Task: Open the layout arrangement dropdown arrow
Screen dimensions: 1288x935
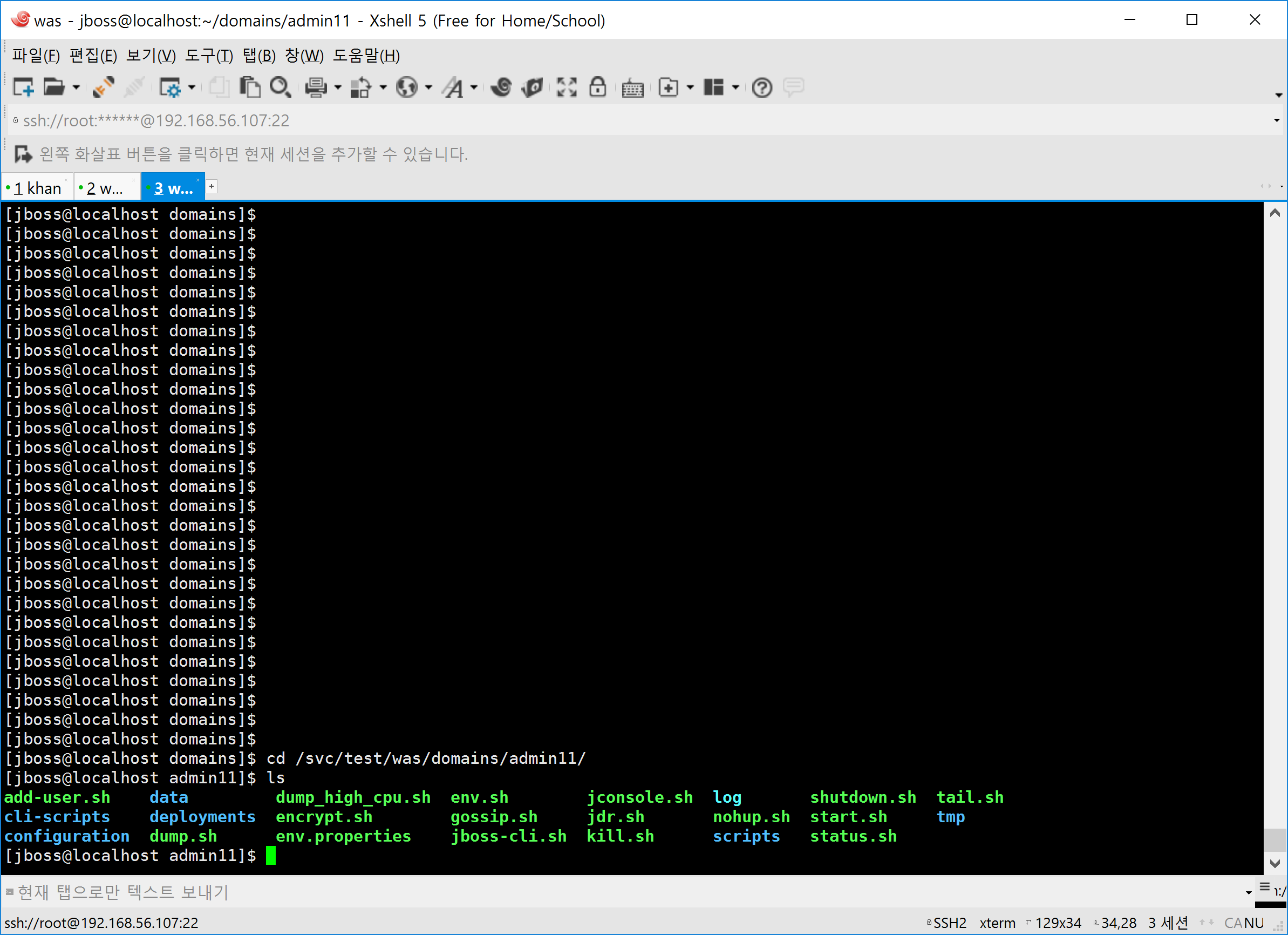Action: click(x=735, y=87)
